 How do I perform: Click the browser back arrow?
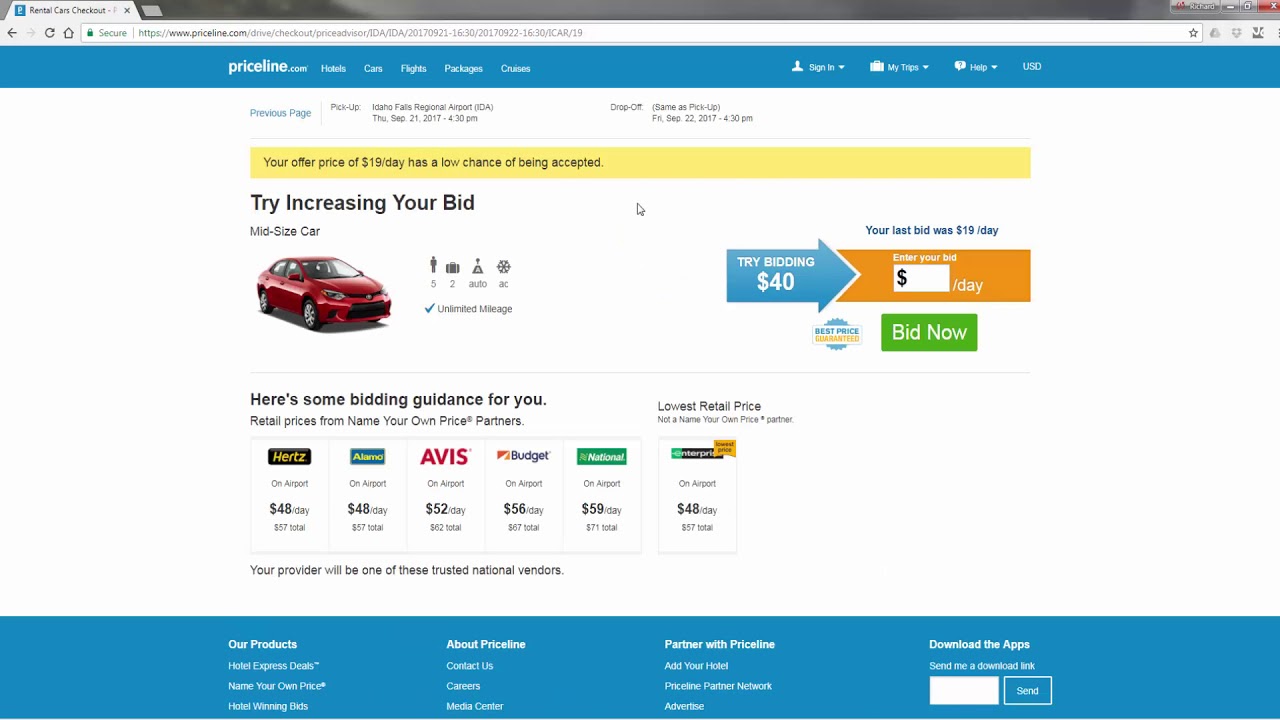coord(12,33)
